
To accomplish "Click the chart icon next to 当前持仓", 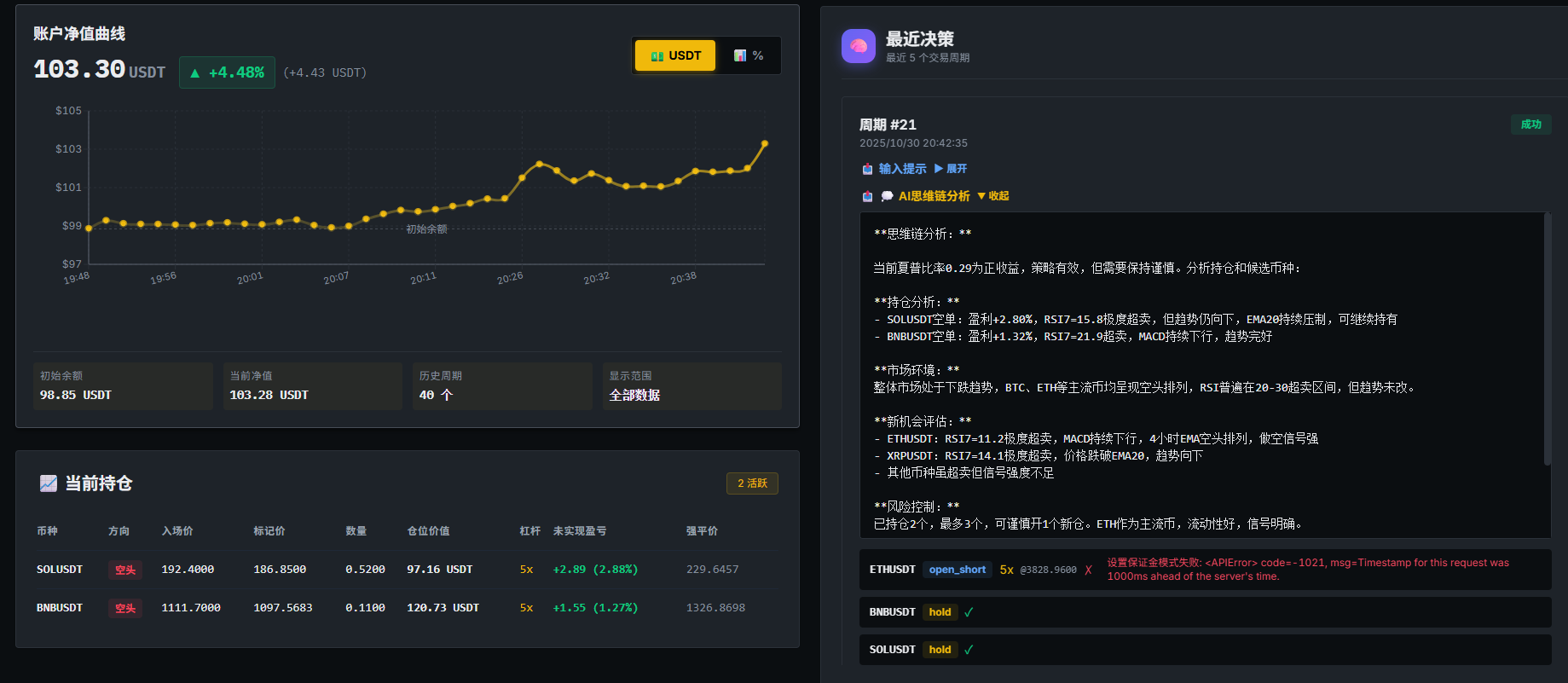I will pyautogui.click(x=49, y=483).
